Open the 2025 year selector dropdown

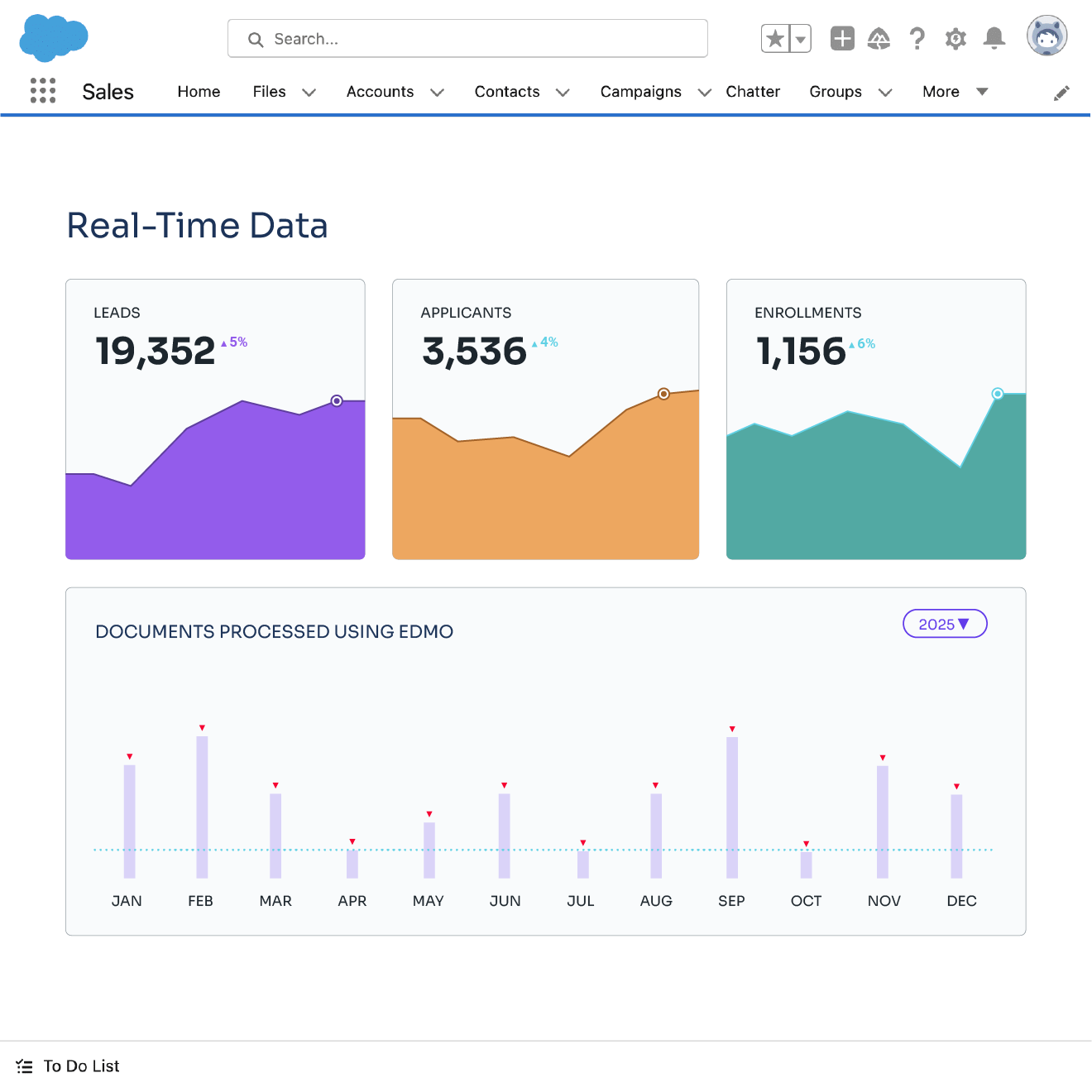(x=945, y=624)
